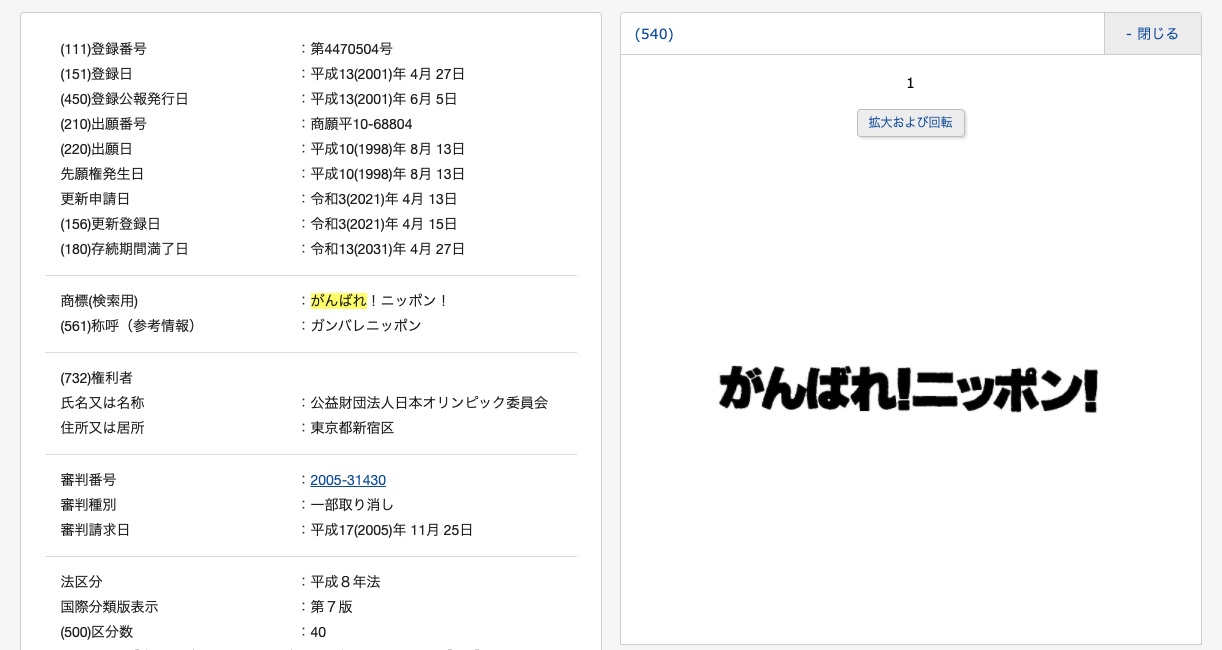Click the がんばれ!ニッポン! trademark image
Image resolution: width=1222 pixels, height=650 pixels.
coord(909,391)
